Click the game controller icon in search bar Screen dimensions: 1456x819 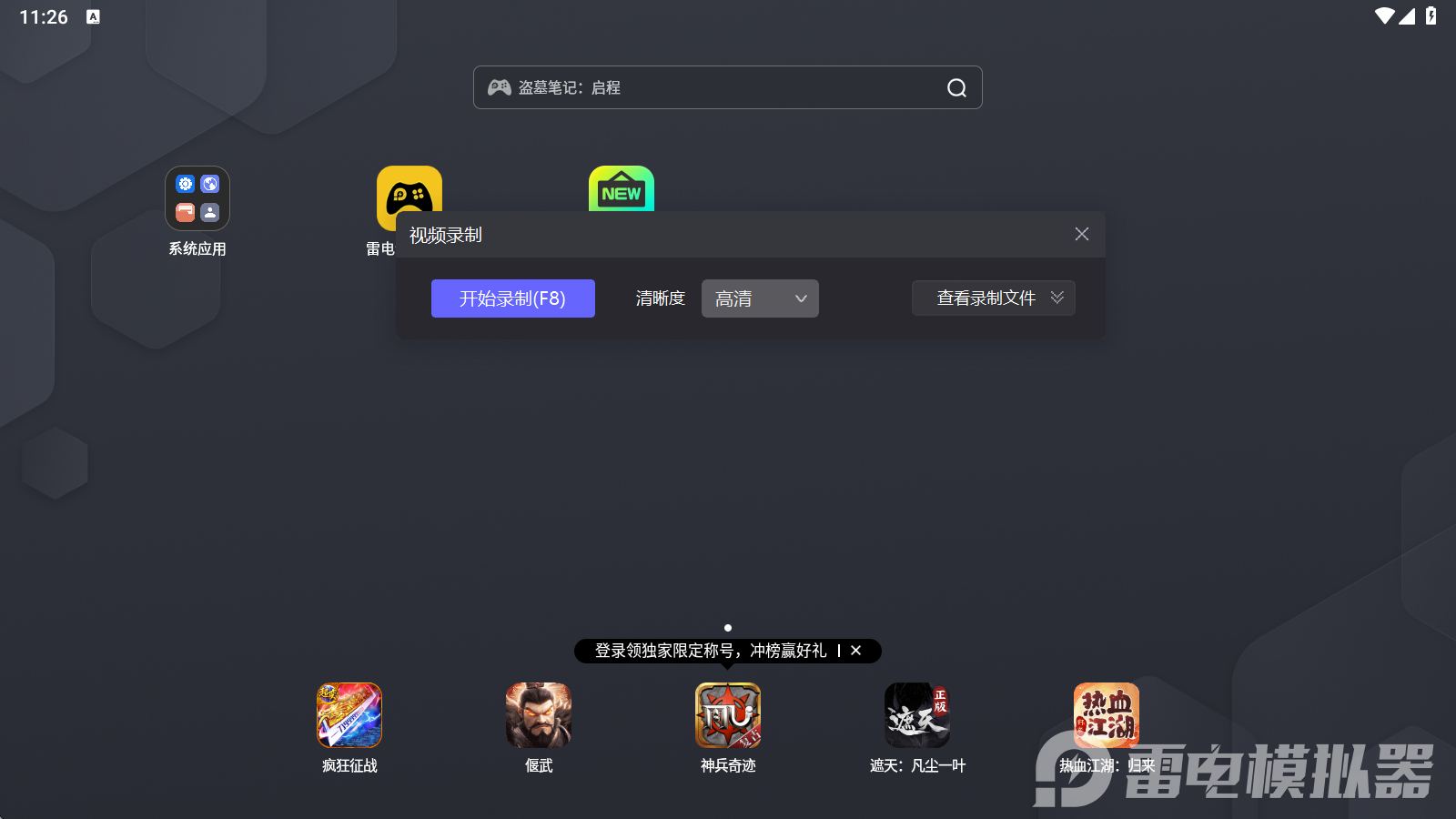pyautogui.click(x=499, y=87)
